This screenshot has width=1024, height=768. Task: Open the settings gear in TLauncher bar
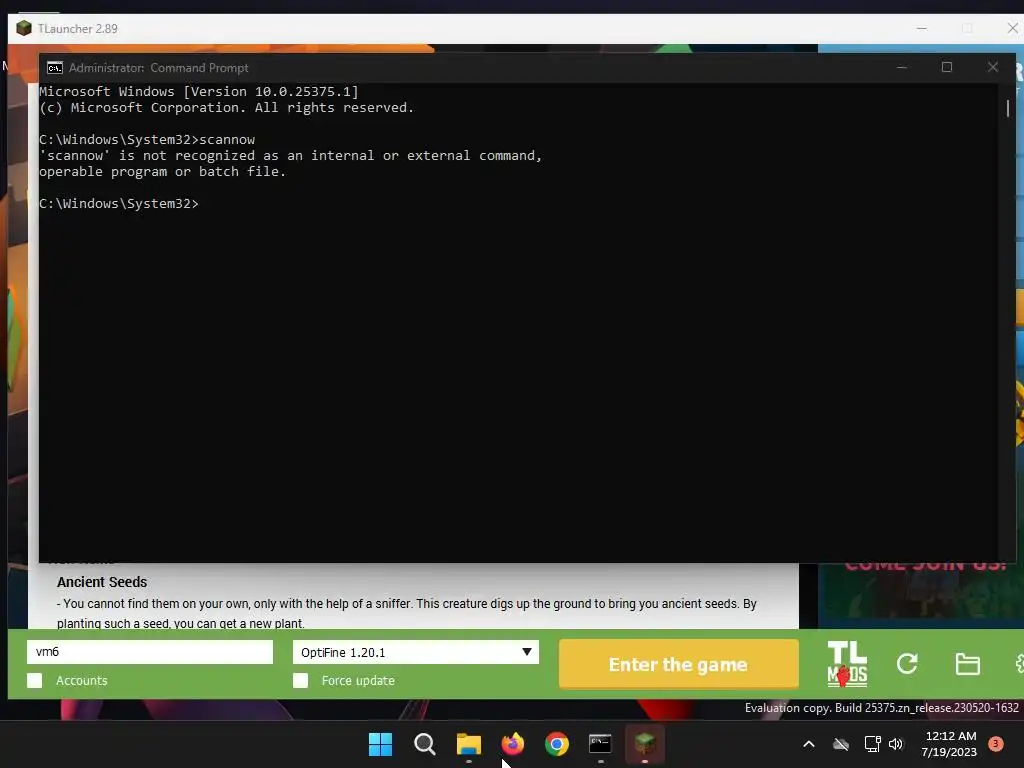click(1019, 664)
